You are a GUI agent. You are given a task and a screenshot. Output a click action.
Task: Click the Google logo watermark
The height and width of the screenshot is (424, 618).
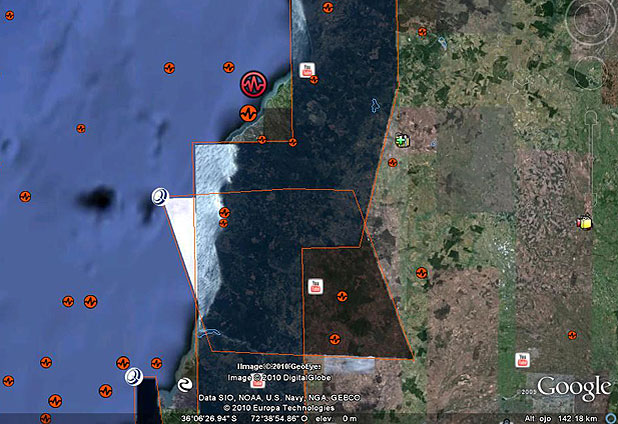pos(572,388)
